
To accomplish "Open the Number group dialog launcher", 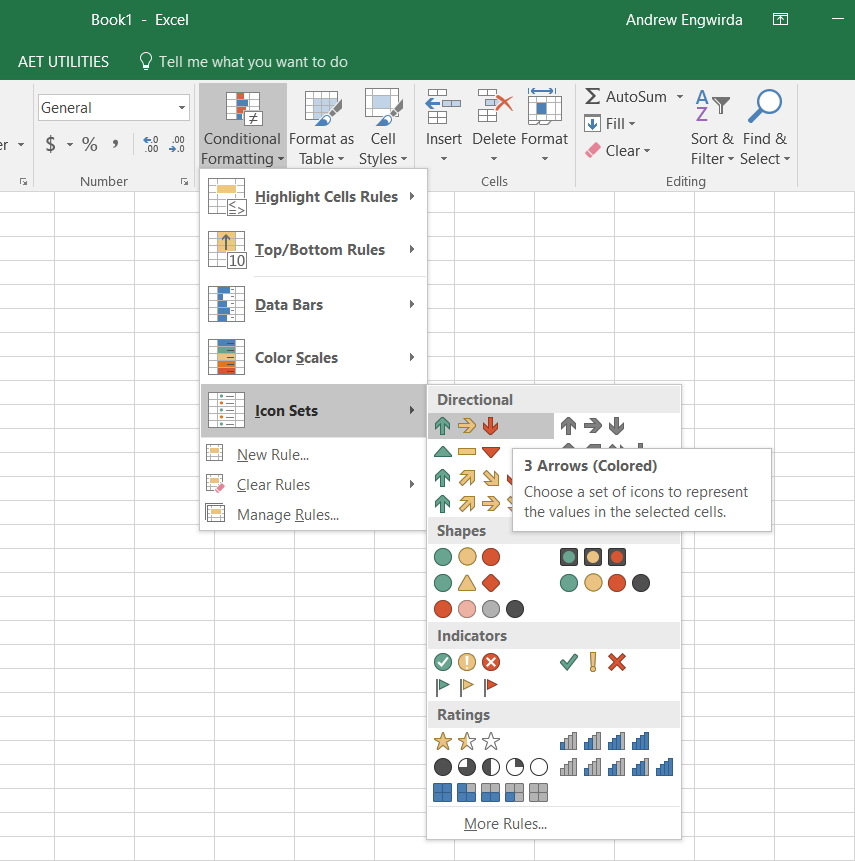I will [x=185, y=181].
